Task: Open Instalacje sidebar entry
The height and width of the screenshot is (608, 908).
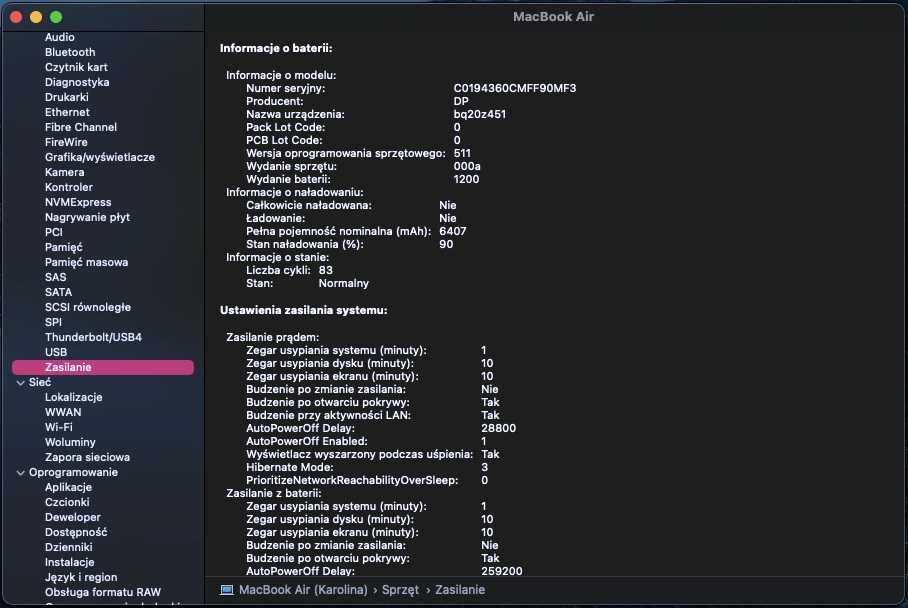Action: click(69, 562)
